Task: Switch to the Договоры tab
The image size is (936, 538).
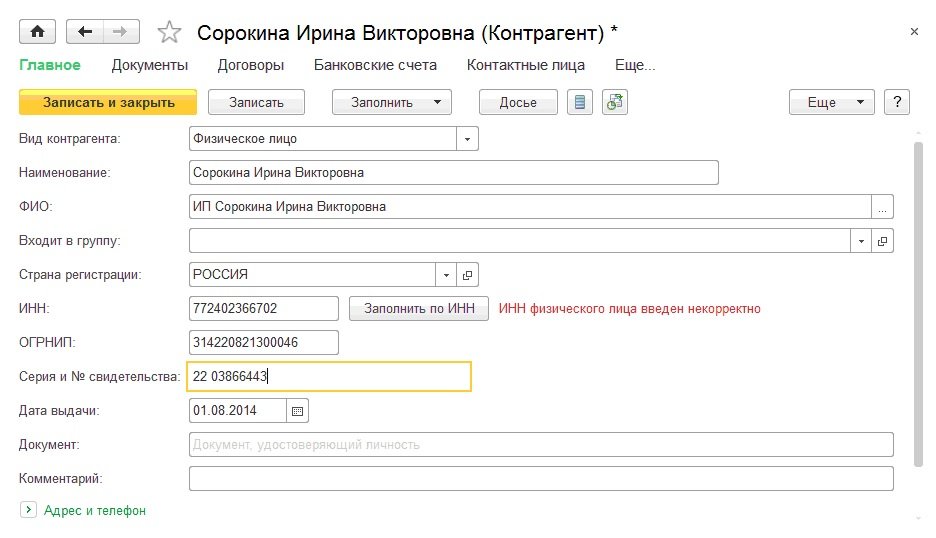Action: 250,65
